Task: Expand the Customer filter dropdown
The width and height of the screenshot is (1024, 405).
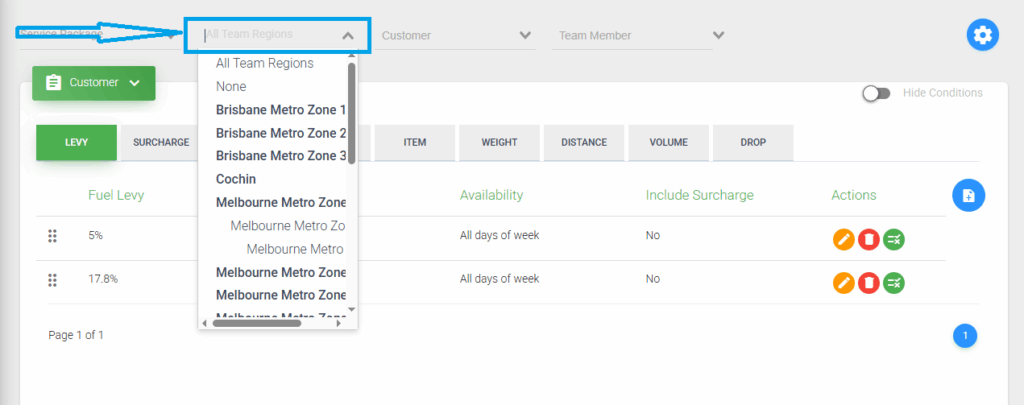Action: (x=525, y=35)
